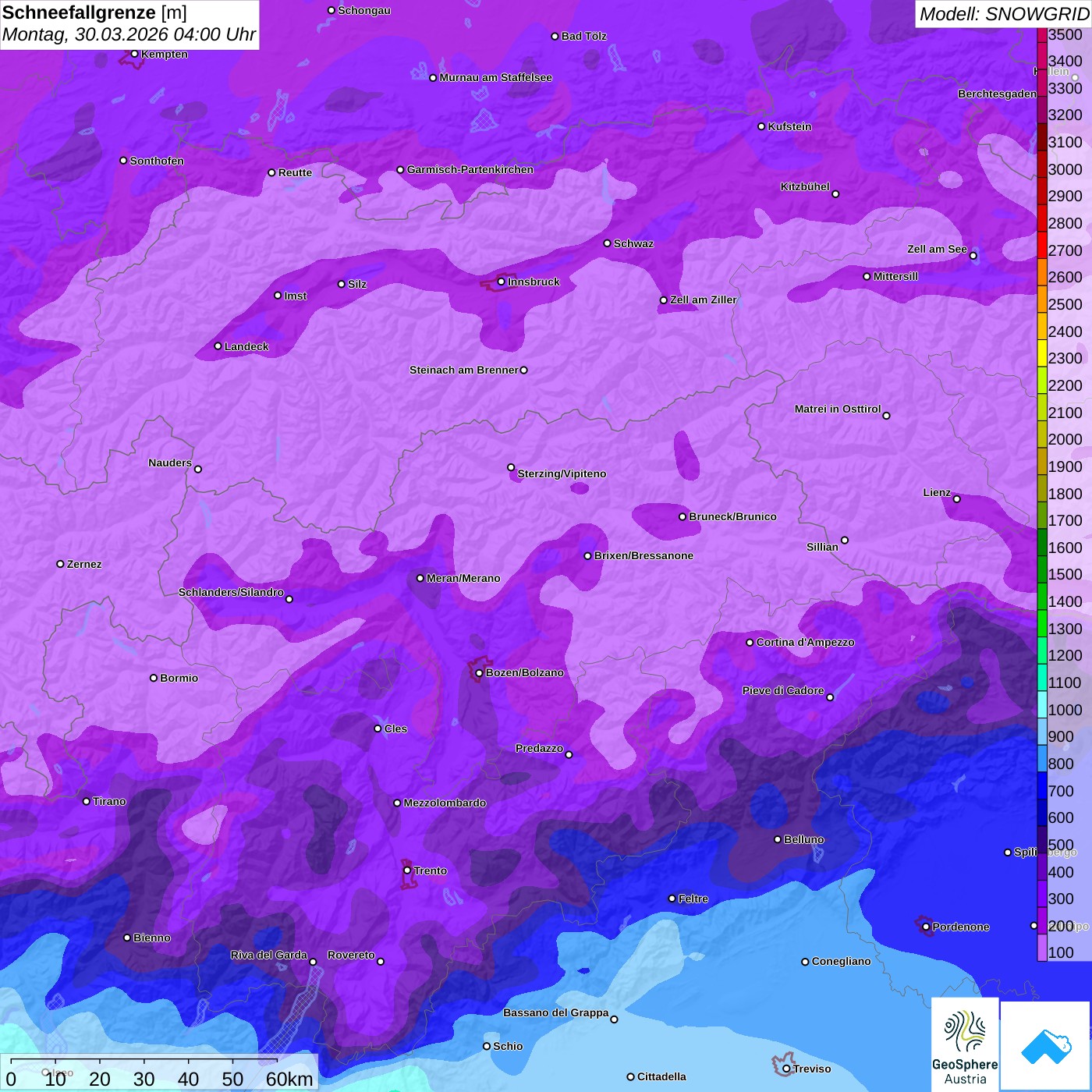Screen dimensions: 1092x1092
Task: Click the Murnau am Staffelsee label
Action: click(495, 77)
